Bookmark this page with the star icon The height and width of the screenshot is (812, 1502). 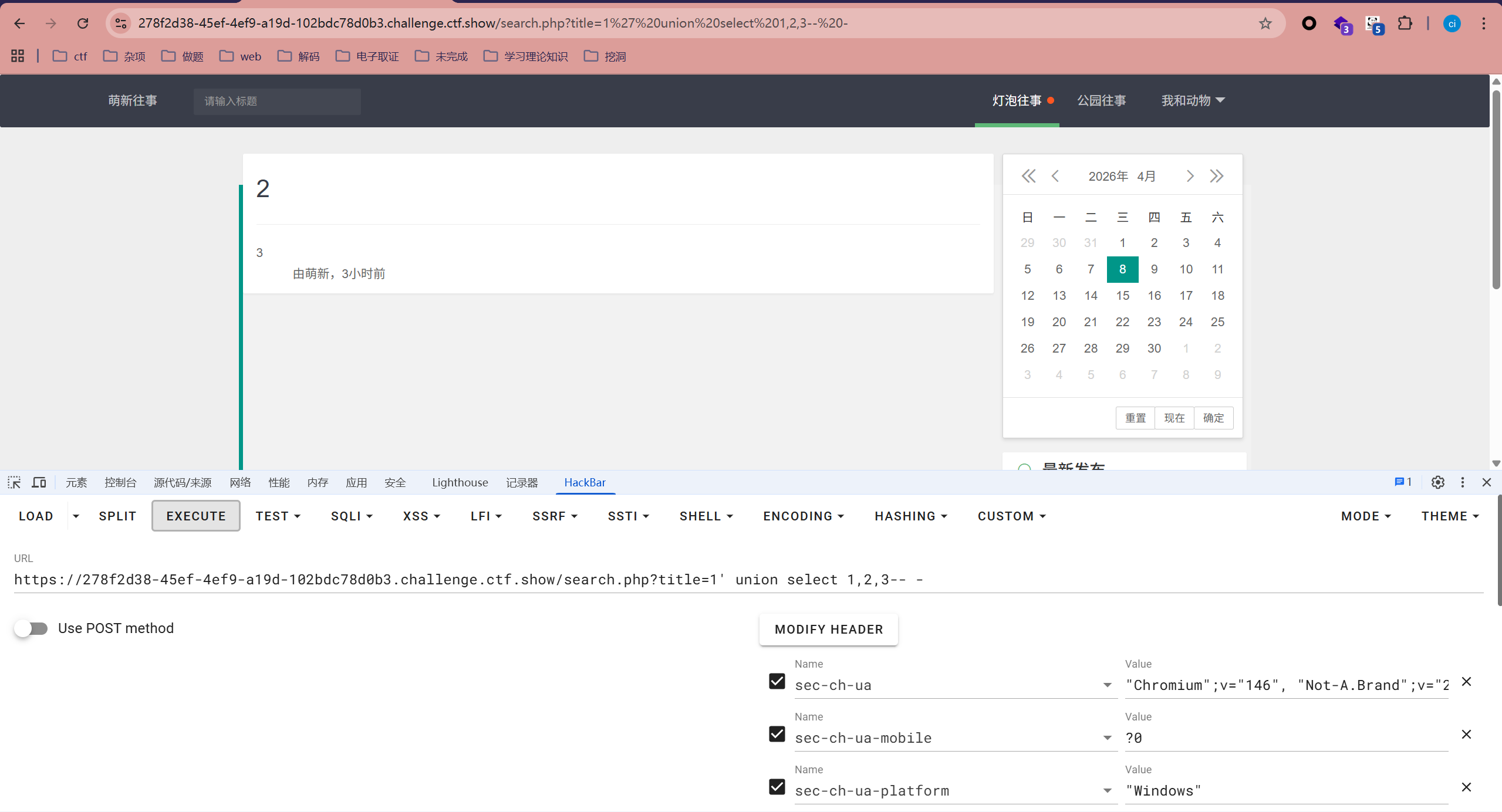click(1265, 23)
